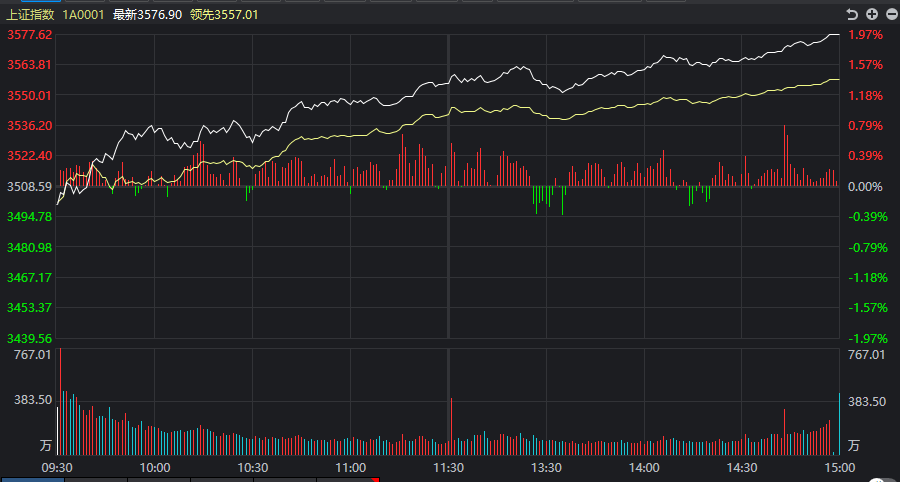
Task: Click the 领先3557.01 leading indicator label
Action: (x=224, y=15)
